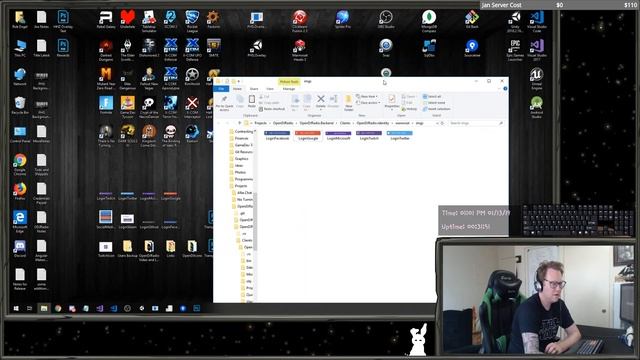Screen dimensions: 640x360
Task: Click OpenDJRadio-Backend in the address path
Action: pyautogui.click(x=316, y=123)
